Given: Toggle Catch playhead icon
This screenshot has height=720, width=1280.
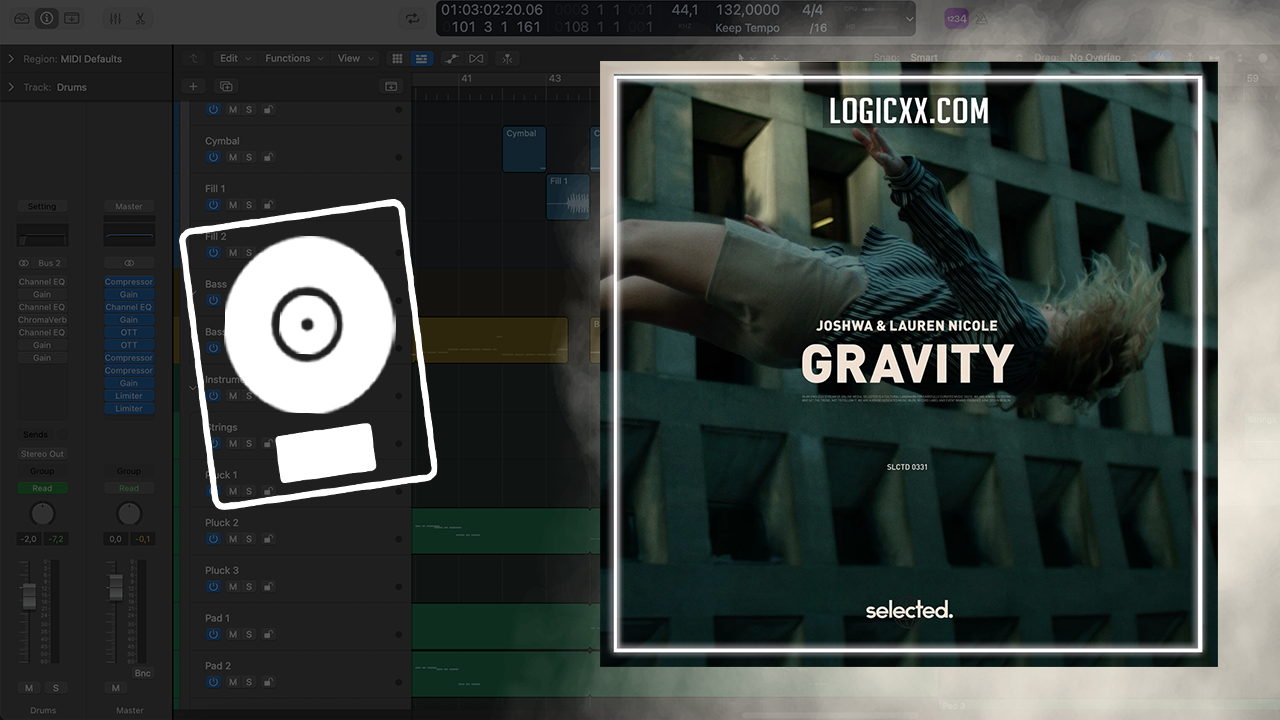Looking at the screenshot, I should pyautogui.click(x=507, y=58).
